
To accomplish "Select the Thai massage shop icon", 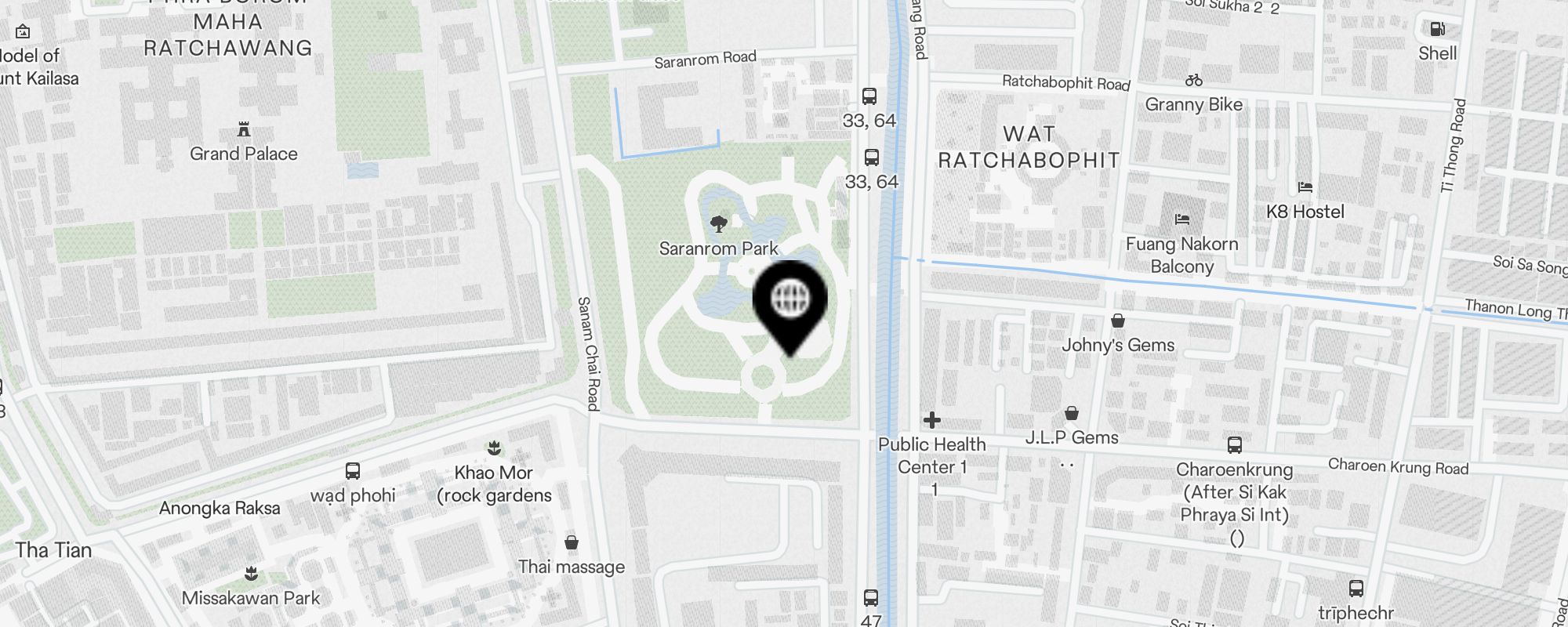I will point(572,542).
